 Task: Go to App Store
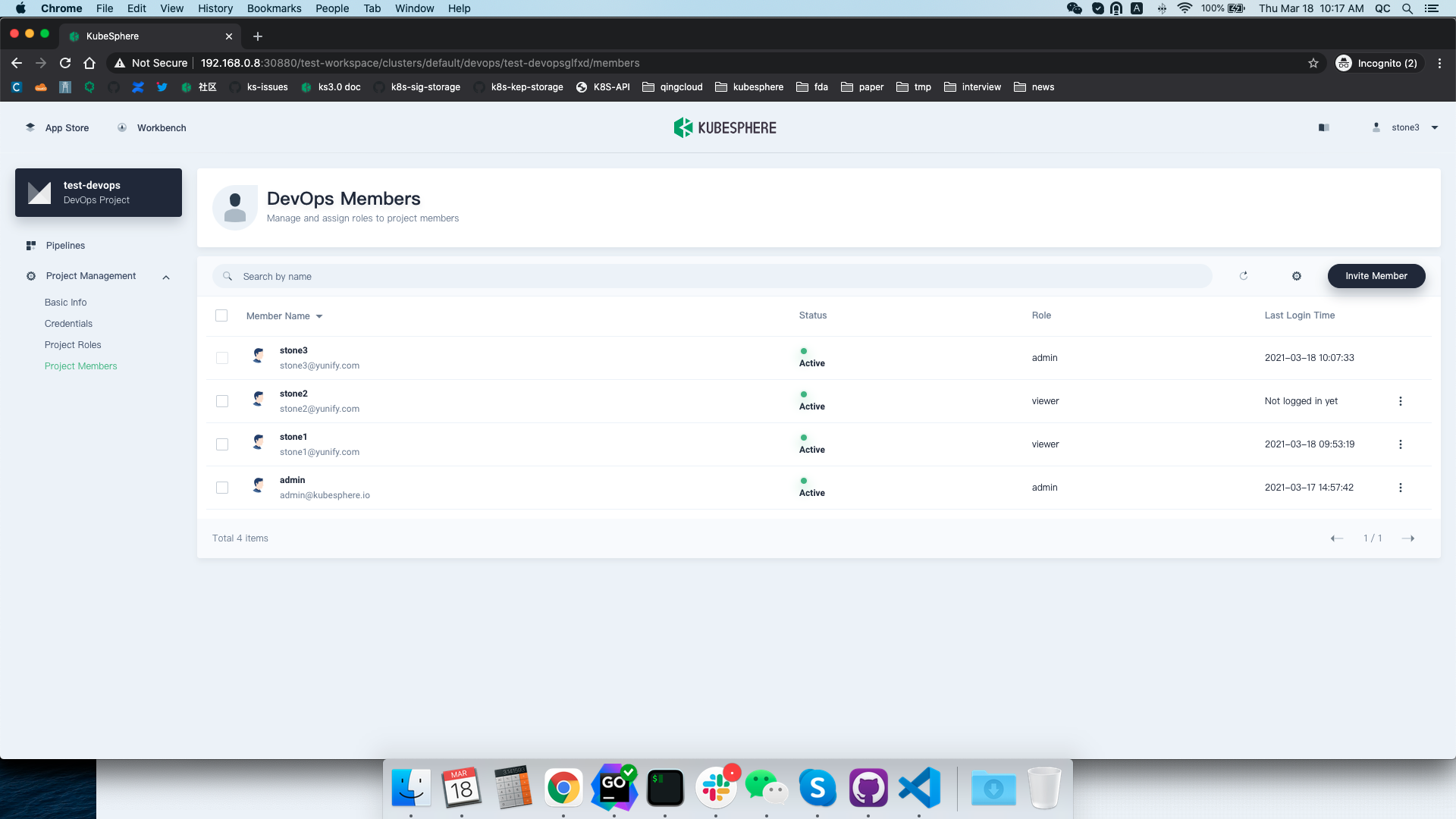58,127
